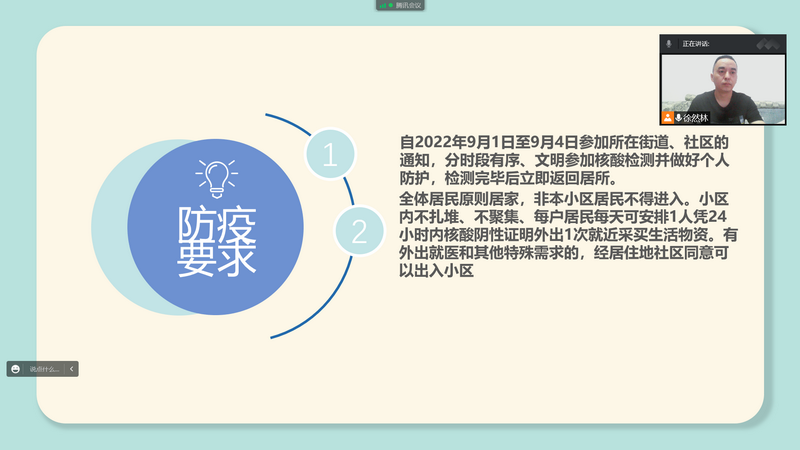This screenshot has width=800, height=450.
Task: Click the green recording status dot
Action: (390, 5)
